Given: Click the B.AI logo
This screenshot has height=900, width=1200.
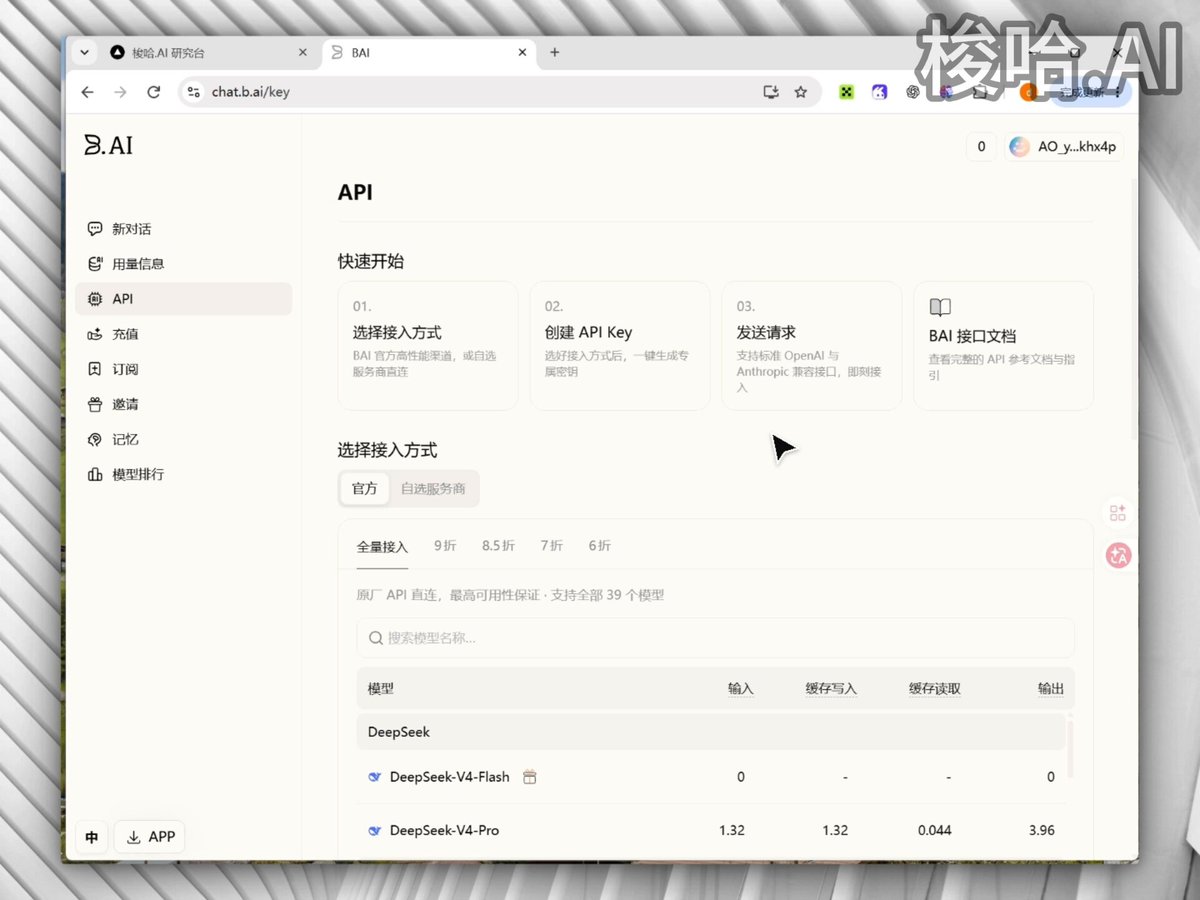Looking at the screenshot, I should [x=108, y=145].
